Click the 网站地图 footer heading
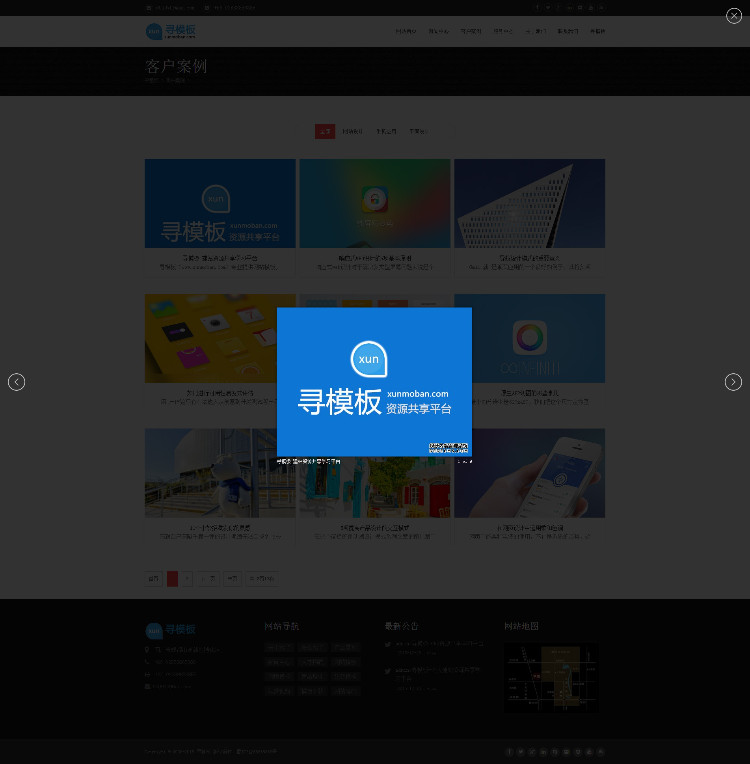Viewport: 750px width, 764px height. click(521, 626)
